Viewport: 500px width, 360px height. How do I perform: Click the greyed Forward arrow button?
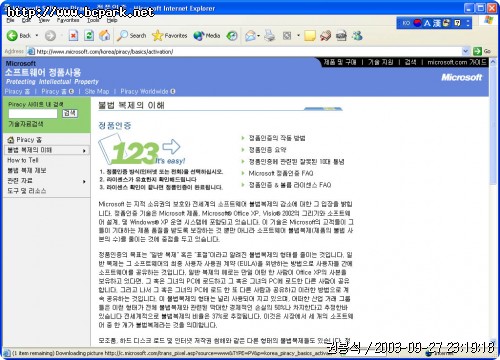click(50, 35)
